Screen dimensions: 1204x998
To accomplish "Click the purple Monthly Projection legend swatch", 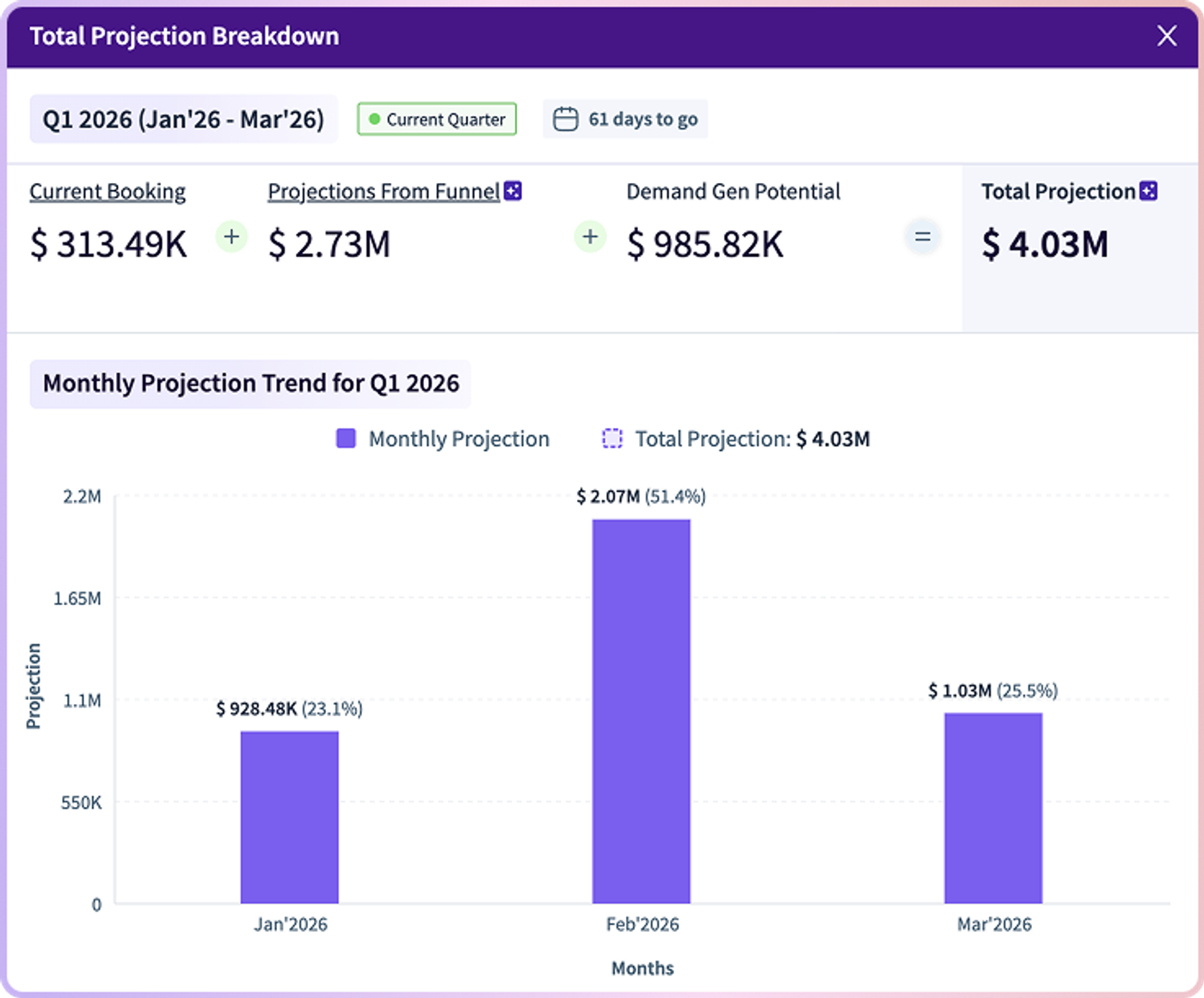I will (x=346, y=439).
